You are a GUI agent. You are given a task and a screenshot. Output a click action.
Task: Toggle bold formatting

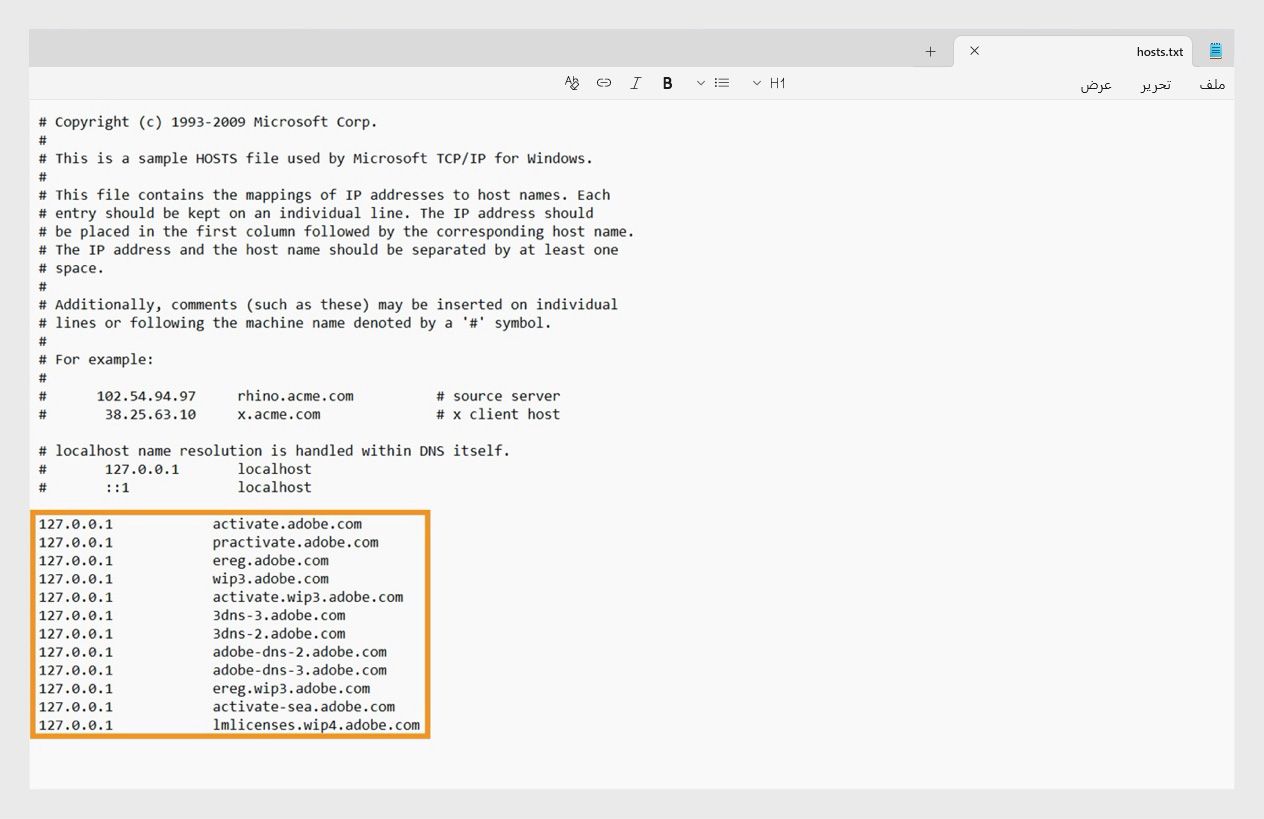click(x=667, y=83)
